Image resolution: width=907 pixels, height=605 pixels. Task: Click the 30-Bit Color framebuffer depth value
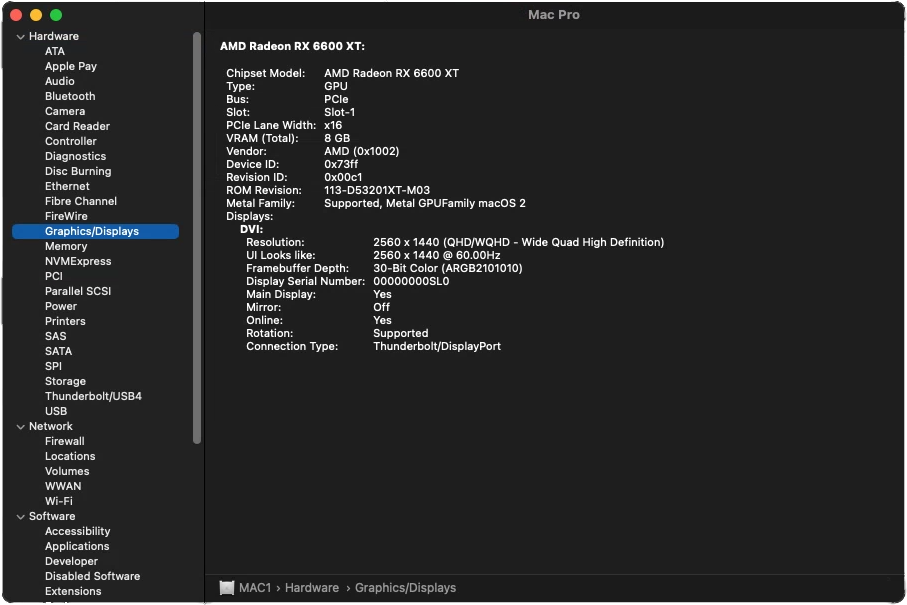[448, 269]
